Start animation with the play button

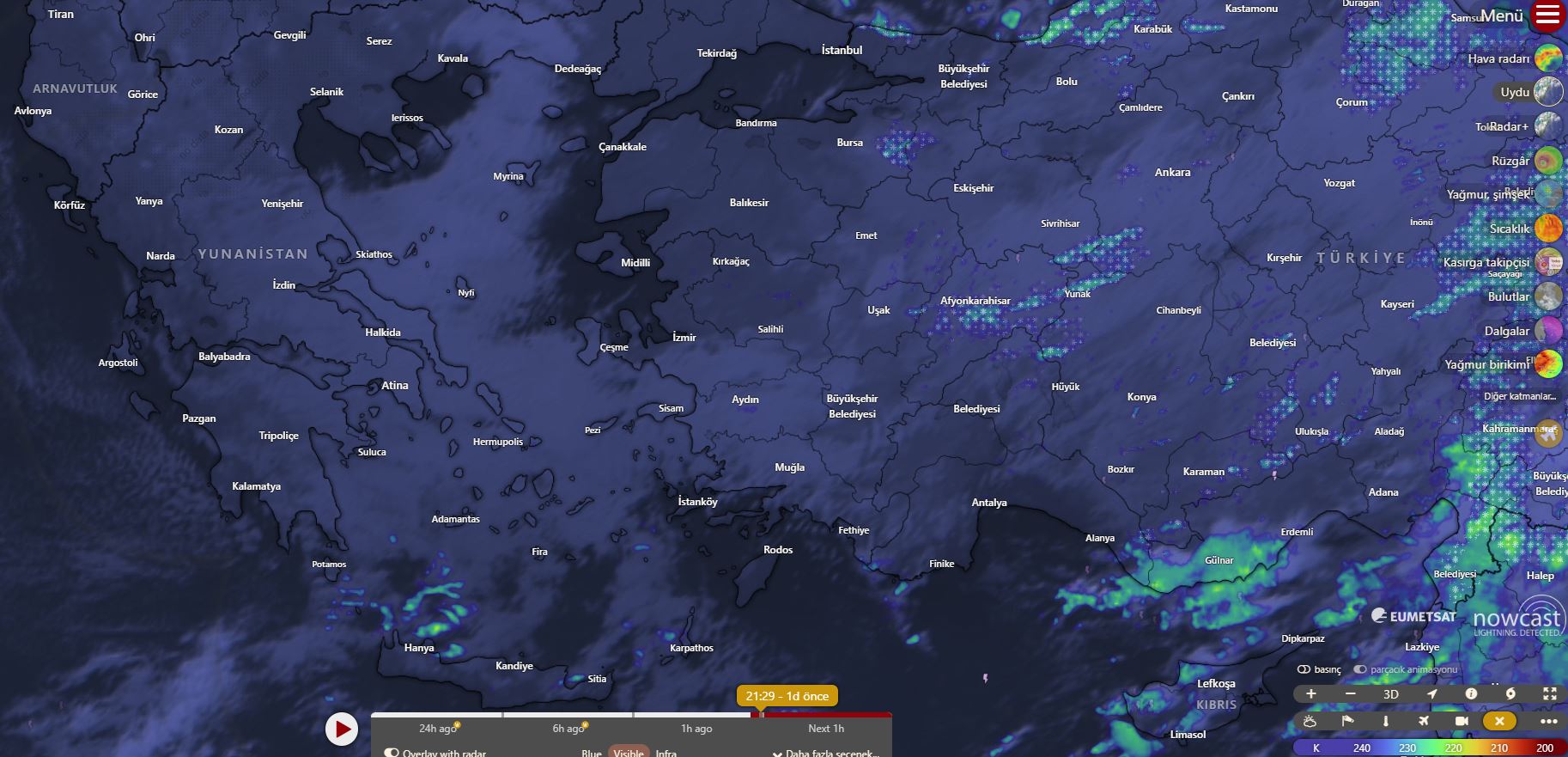[x=342, y=730]
